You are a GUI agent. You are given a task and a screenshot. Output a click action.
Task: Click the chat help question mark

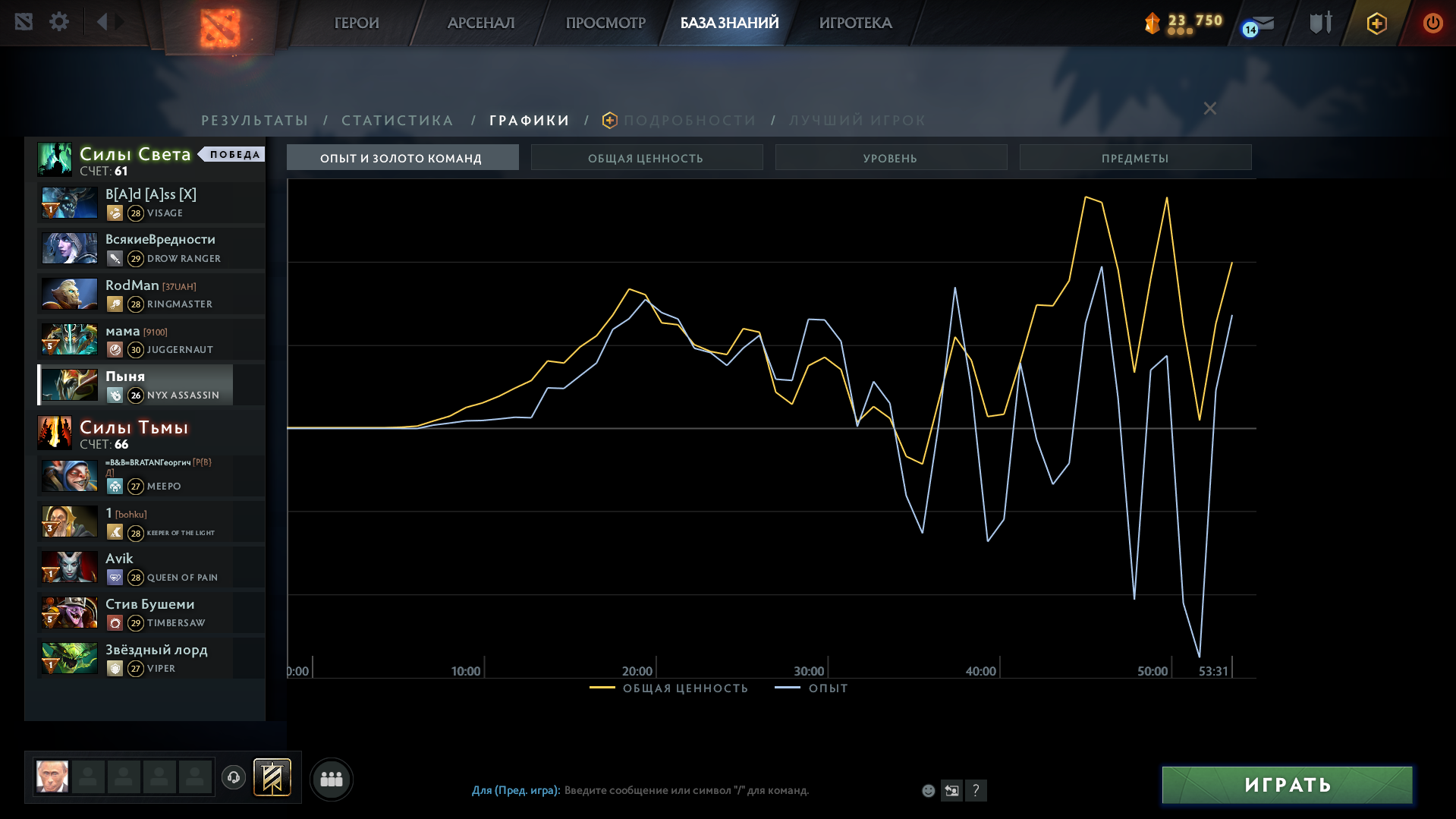click(x=976, y=790)
